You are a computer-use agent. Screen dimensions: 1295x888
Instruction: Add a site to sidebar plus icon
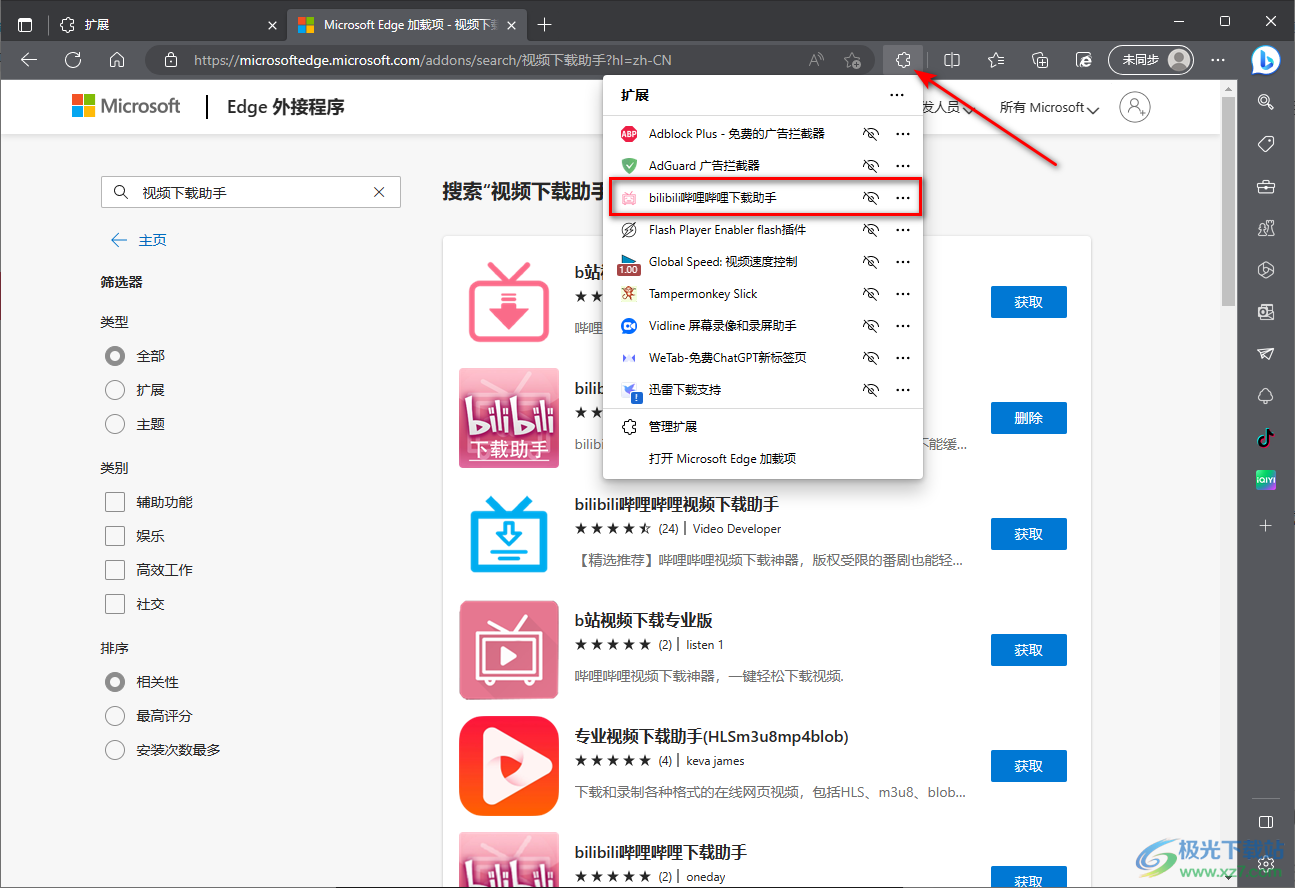tap(1266, 525)
